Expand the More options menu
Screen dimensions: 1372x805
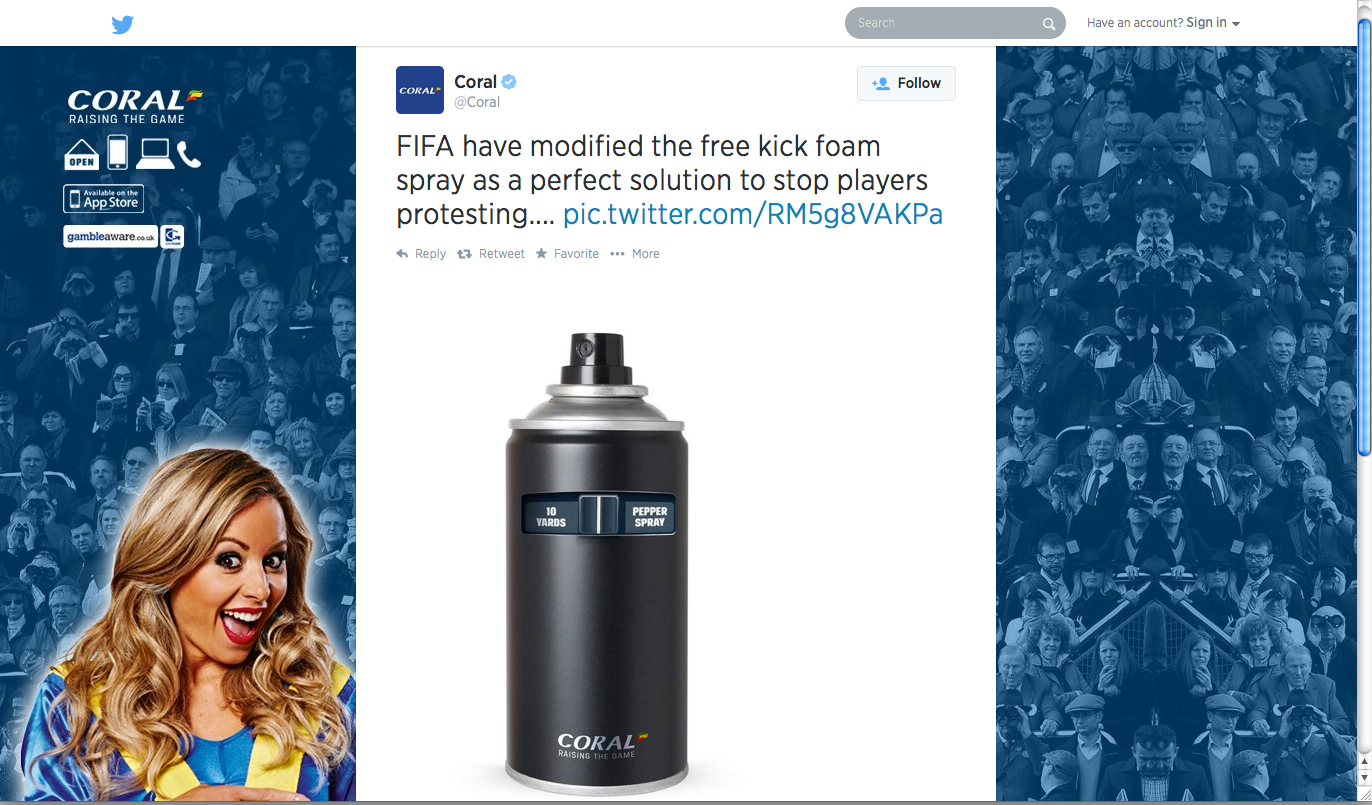tap(635, 254)
